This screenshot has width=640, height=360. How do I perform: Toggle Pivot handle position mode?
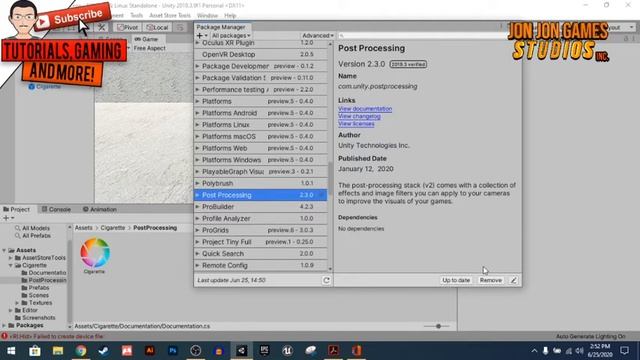127,27
